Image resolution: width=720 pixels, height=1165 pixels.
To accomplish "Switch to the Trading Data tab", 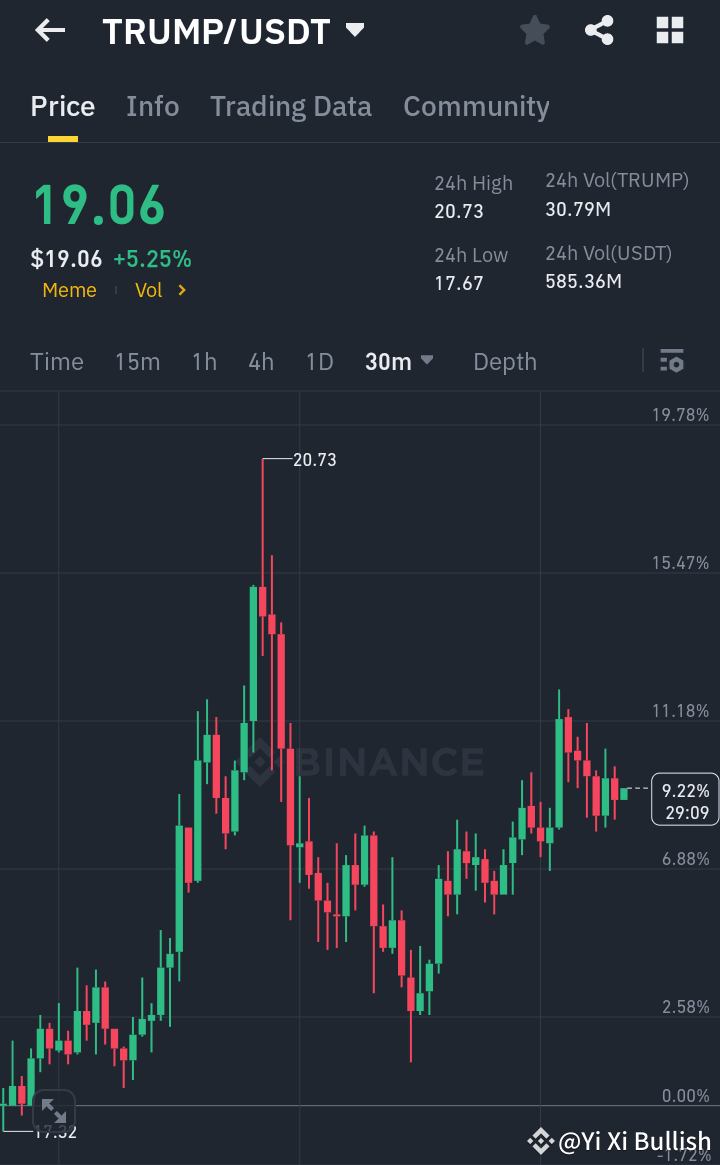I will (290, 106).
